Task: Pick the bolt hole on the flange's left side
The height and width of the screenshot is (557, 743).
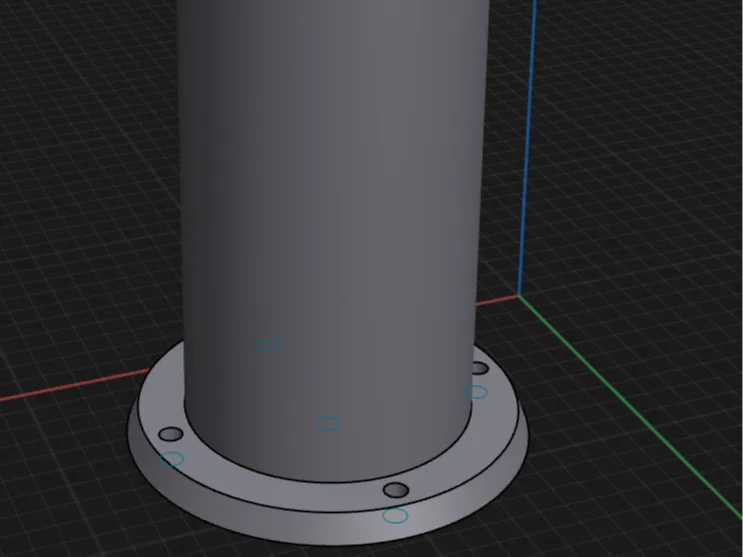Action: tap(171, 434)
